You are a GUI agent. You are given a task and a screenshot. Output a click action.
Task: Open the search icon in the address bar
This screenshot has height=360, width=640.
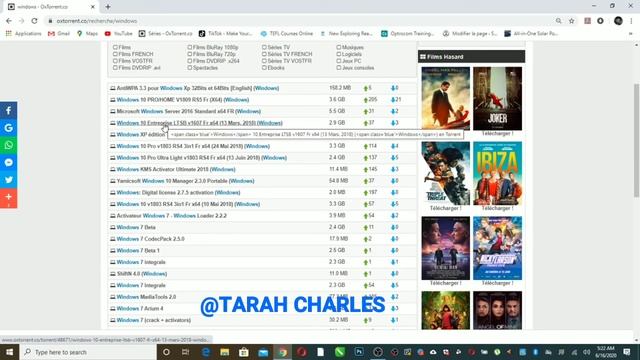558,21
